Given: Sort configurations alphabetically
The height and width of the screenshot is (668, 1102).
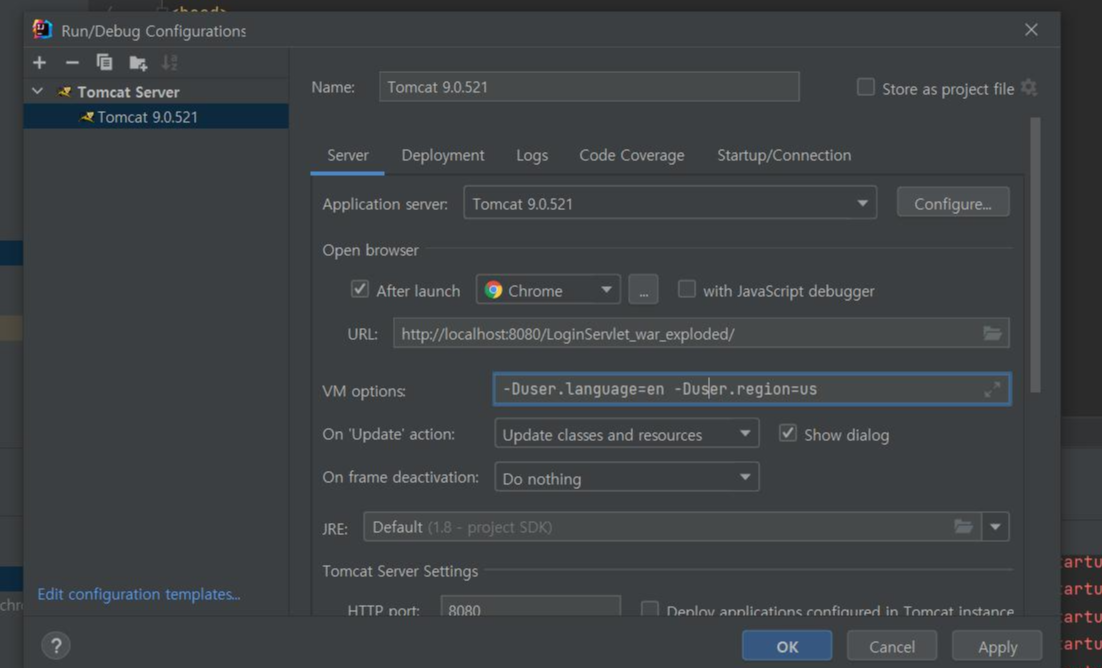Looking at the screenshot, I should 169,63.
